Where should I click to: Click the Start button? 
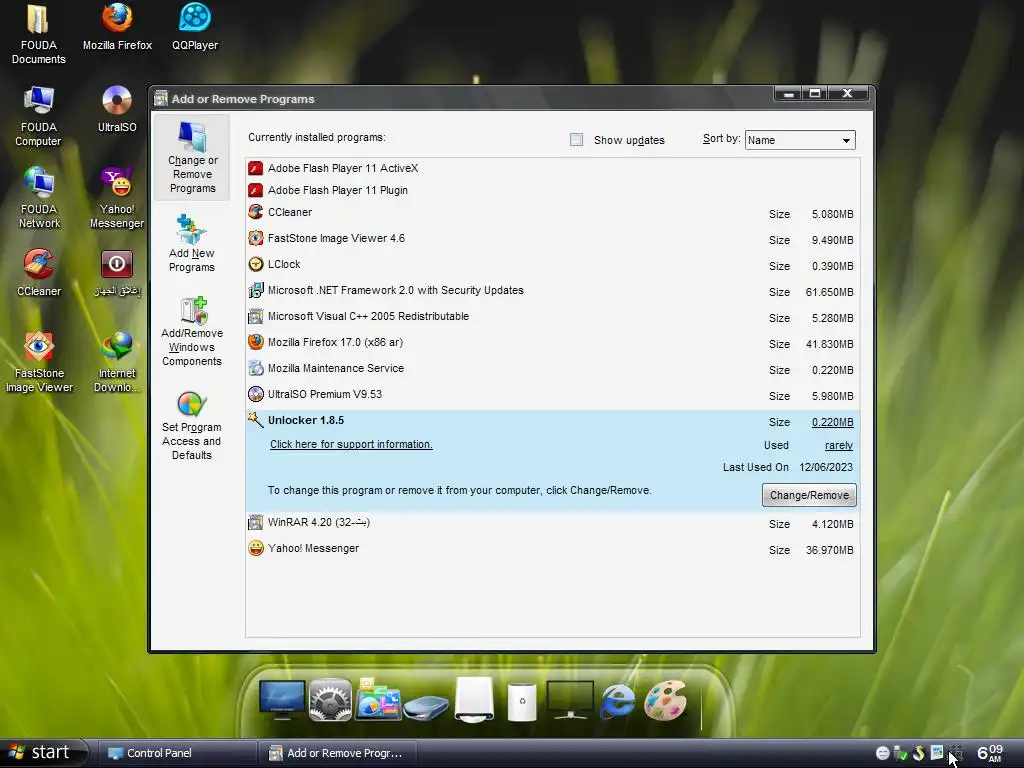(x=43, y=753)
